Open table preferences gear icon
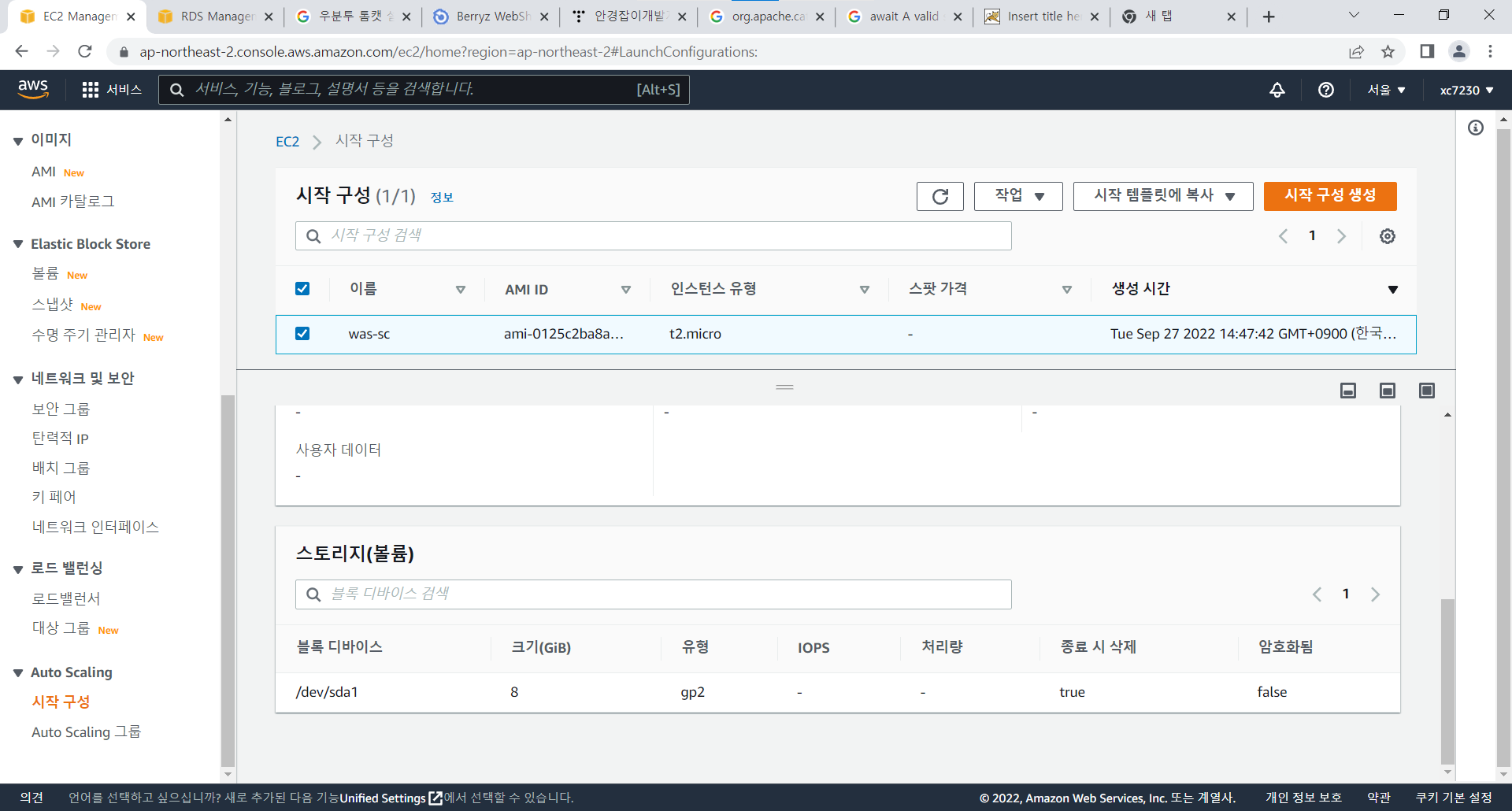Image resolution: width=1512 pixels, height=811 pixels. 1388,236
